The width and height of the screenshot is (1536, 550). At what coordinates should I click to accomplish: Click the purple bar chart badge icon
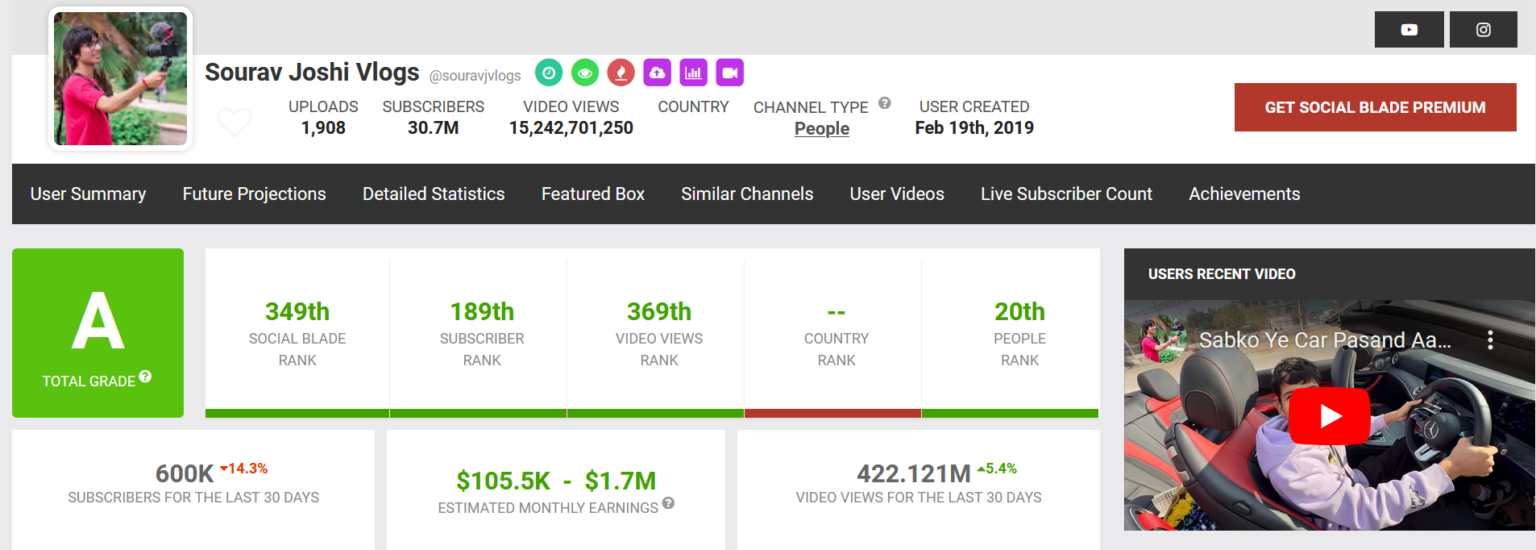pos(693,72)
